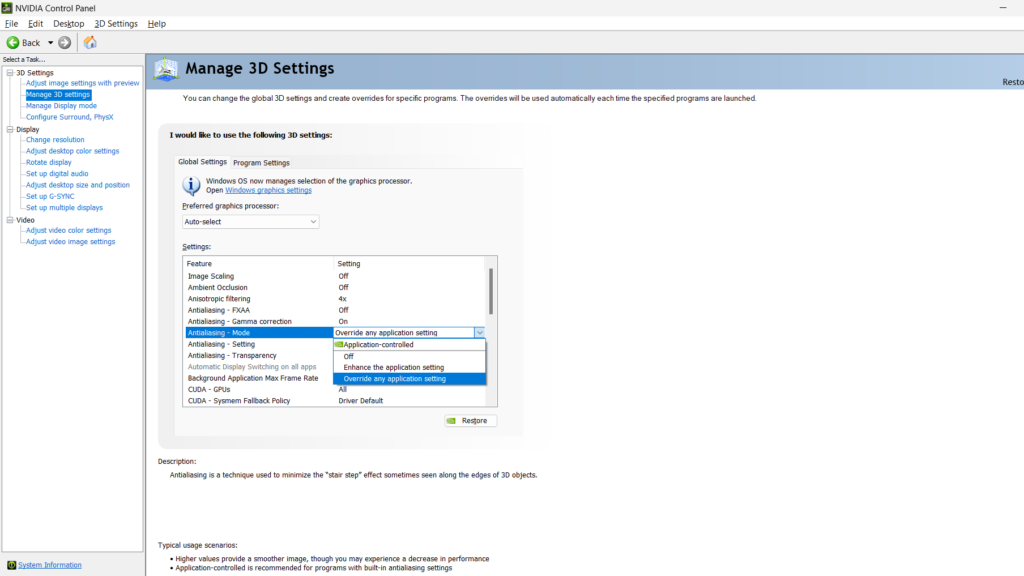The width and height of the screenshot is (1024, 576).
Task: Click the blue info icon above Preferred graphics processor
Action: click(189, 185)
